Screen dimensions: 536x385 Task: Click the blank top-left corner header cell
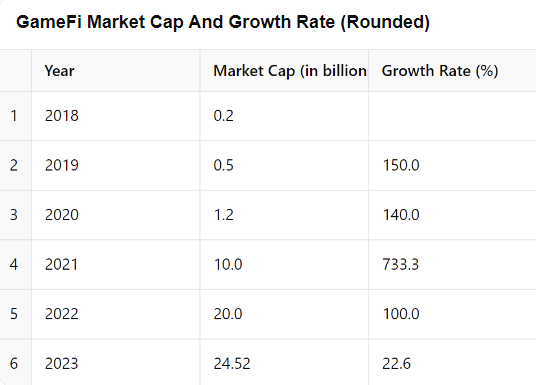15,71
